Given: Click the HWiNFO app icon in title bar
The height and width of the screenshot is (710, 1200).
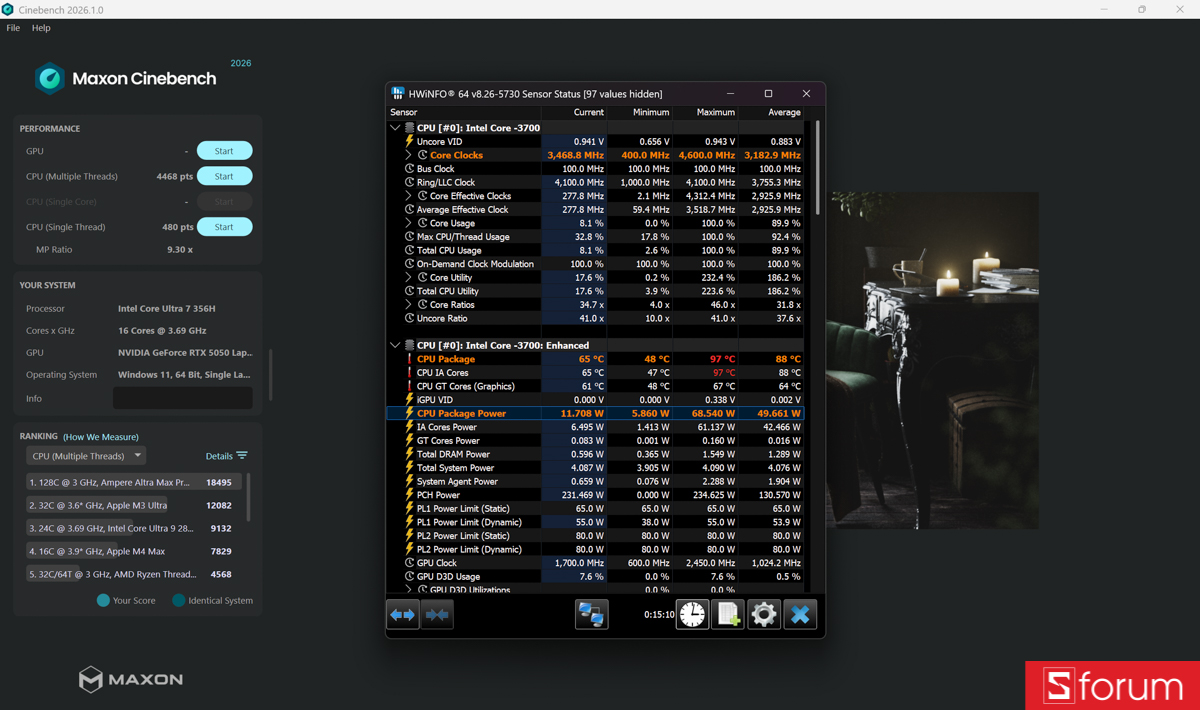Looking at the screenshot, I should tap(398, 93).
